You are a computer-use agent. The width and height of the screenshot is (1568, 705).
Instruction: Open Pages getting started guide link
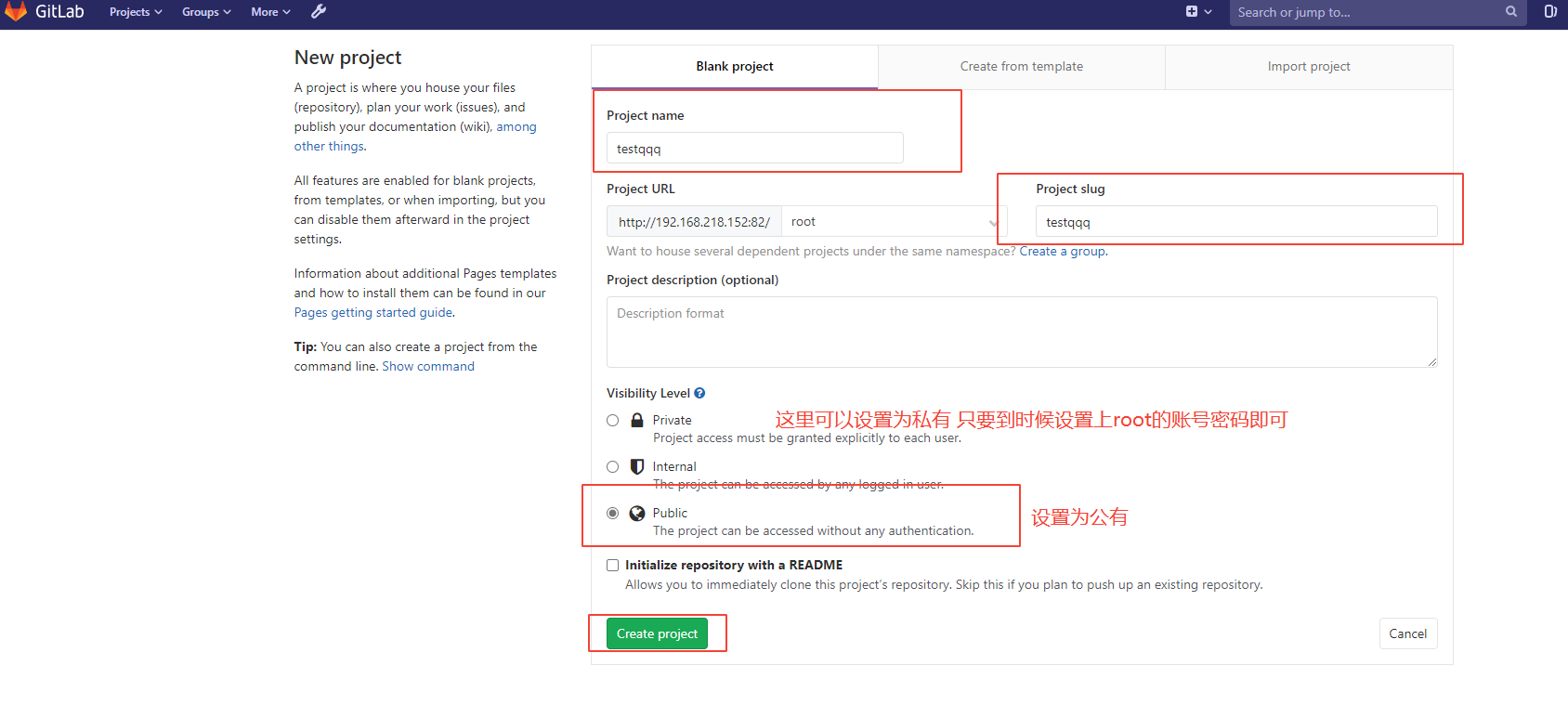(x=373, y=313)
